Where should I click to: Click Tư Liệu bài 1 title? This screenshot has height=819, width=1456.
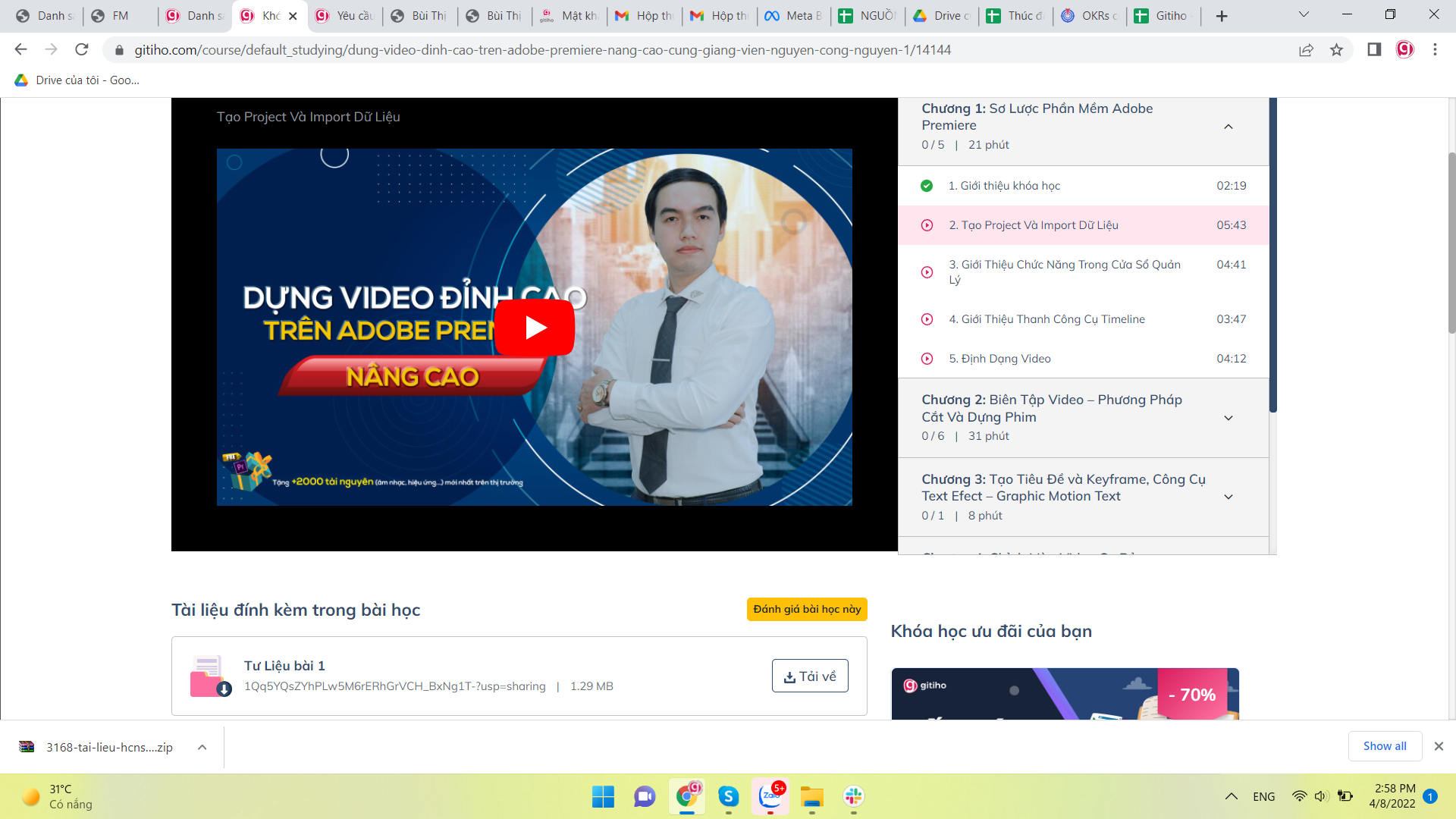click(284, 665)
